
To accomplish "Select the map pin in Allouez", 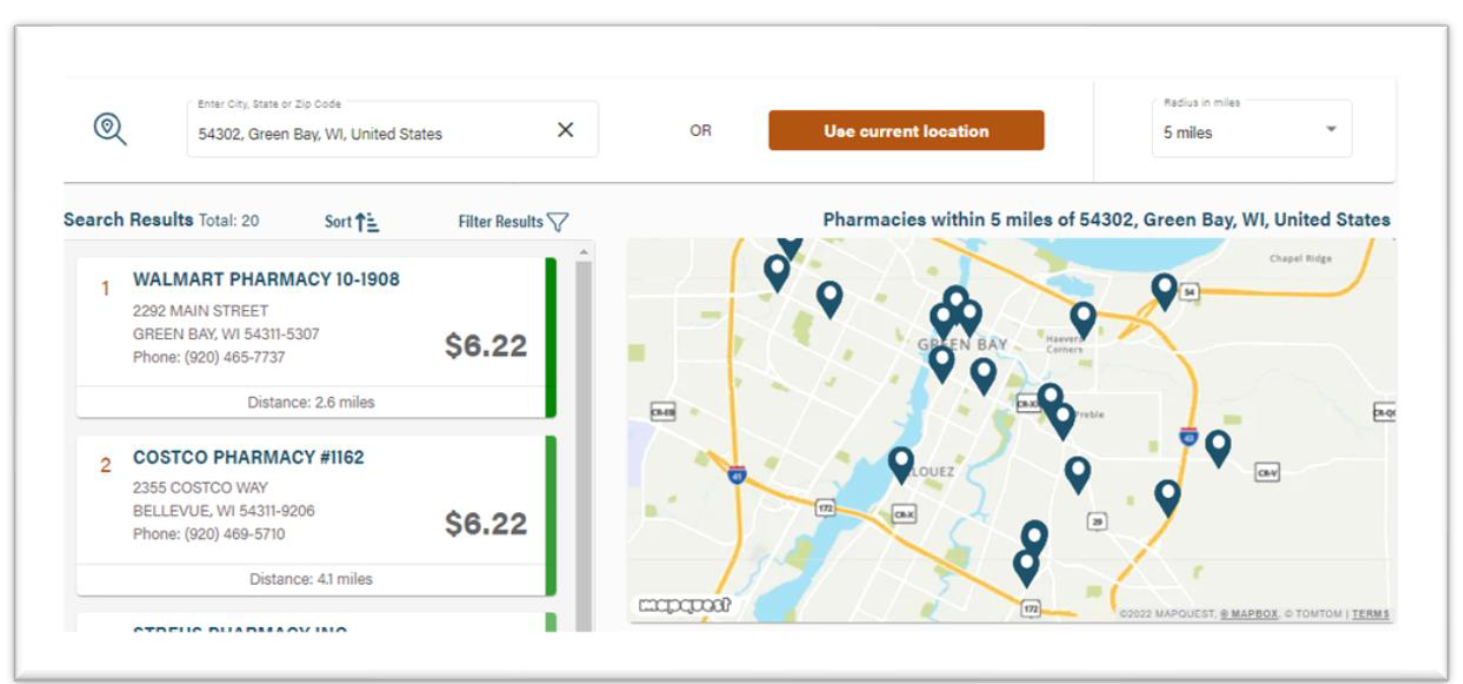I will point(901,463).
